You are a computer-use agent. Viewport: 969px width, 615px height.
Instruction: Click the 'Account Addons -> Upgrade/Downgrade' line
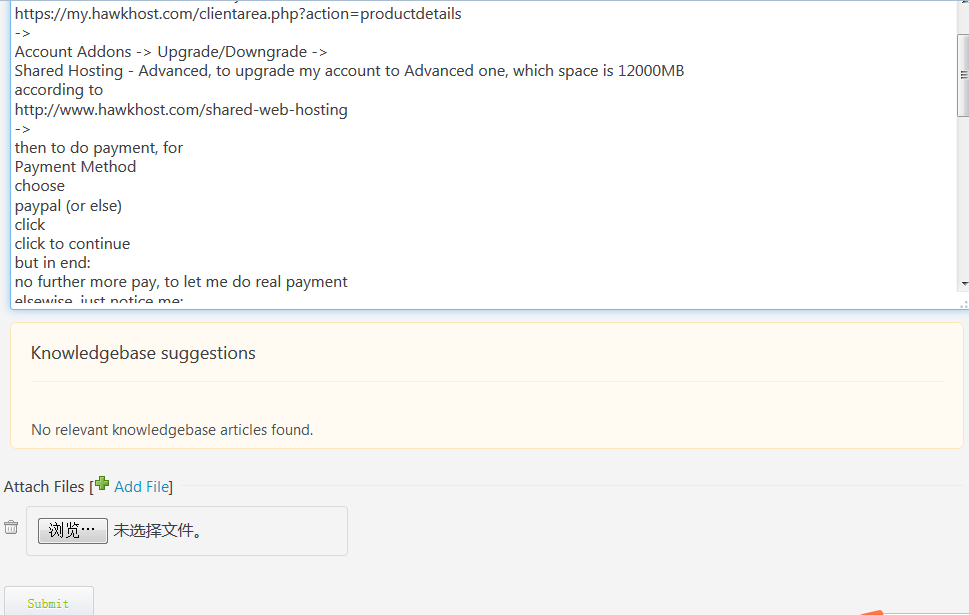pos(171,52)
